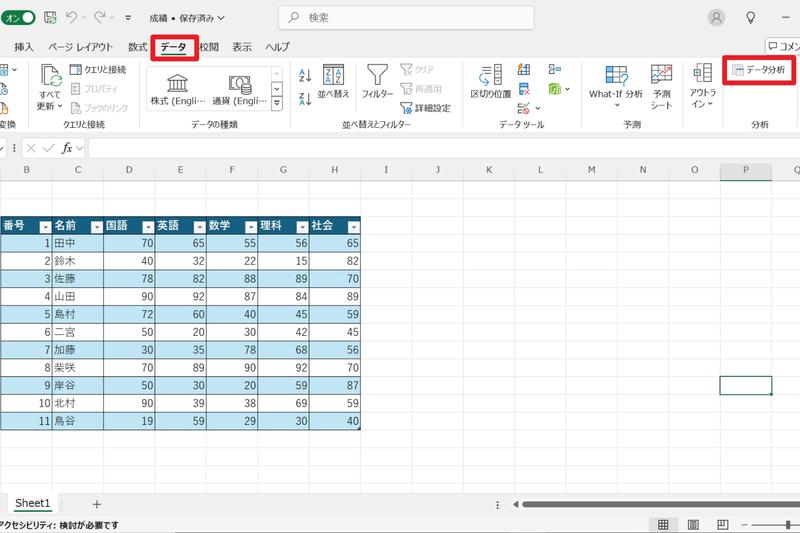The height and width of the screenshot is (533, 800).
Task: Click the lightbulb icon in title bar
Action: point(751,18)
